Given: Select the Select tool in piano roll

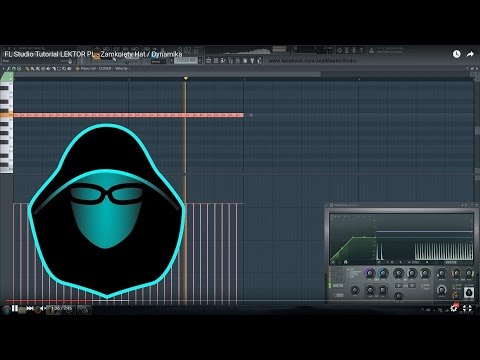Looking at the screenshot, I should click(x=59, y=69).
